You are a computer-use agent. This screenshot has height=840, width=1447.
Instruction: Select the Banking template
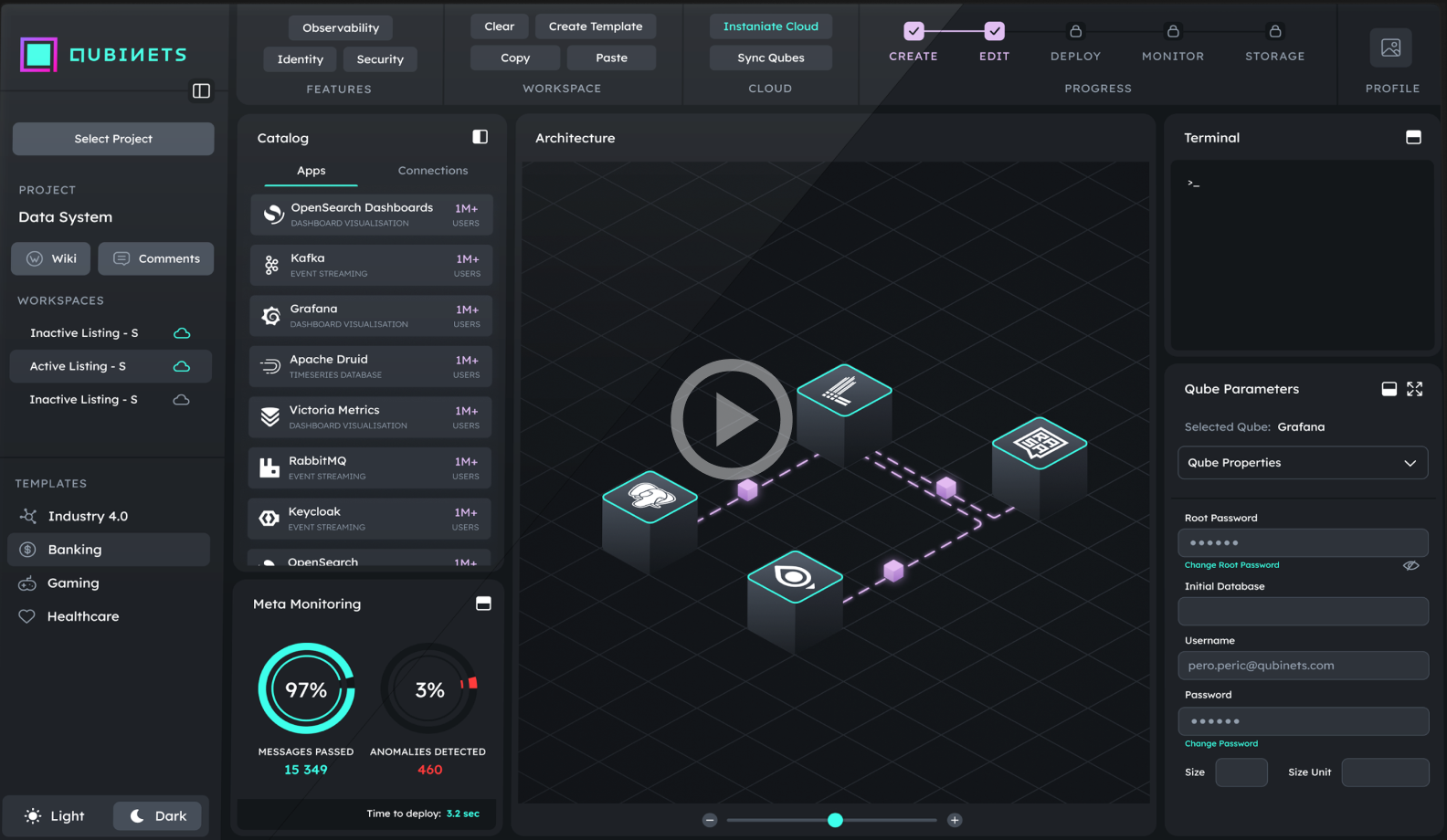point(75,550)
